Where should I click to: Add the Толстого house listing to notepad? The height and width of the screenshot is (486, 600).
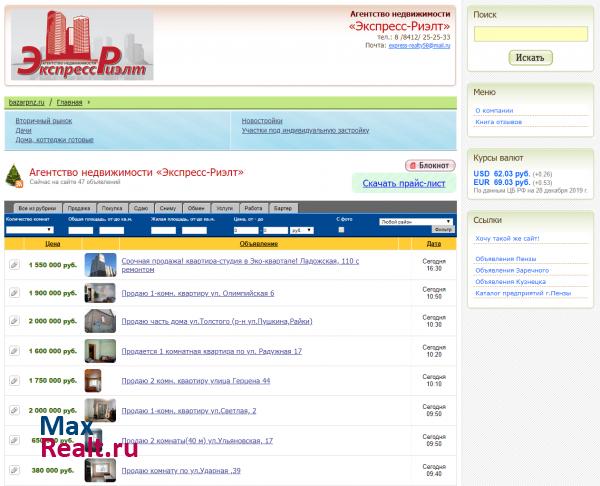click(x=14, y=321)
